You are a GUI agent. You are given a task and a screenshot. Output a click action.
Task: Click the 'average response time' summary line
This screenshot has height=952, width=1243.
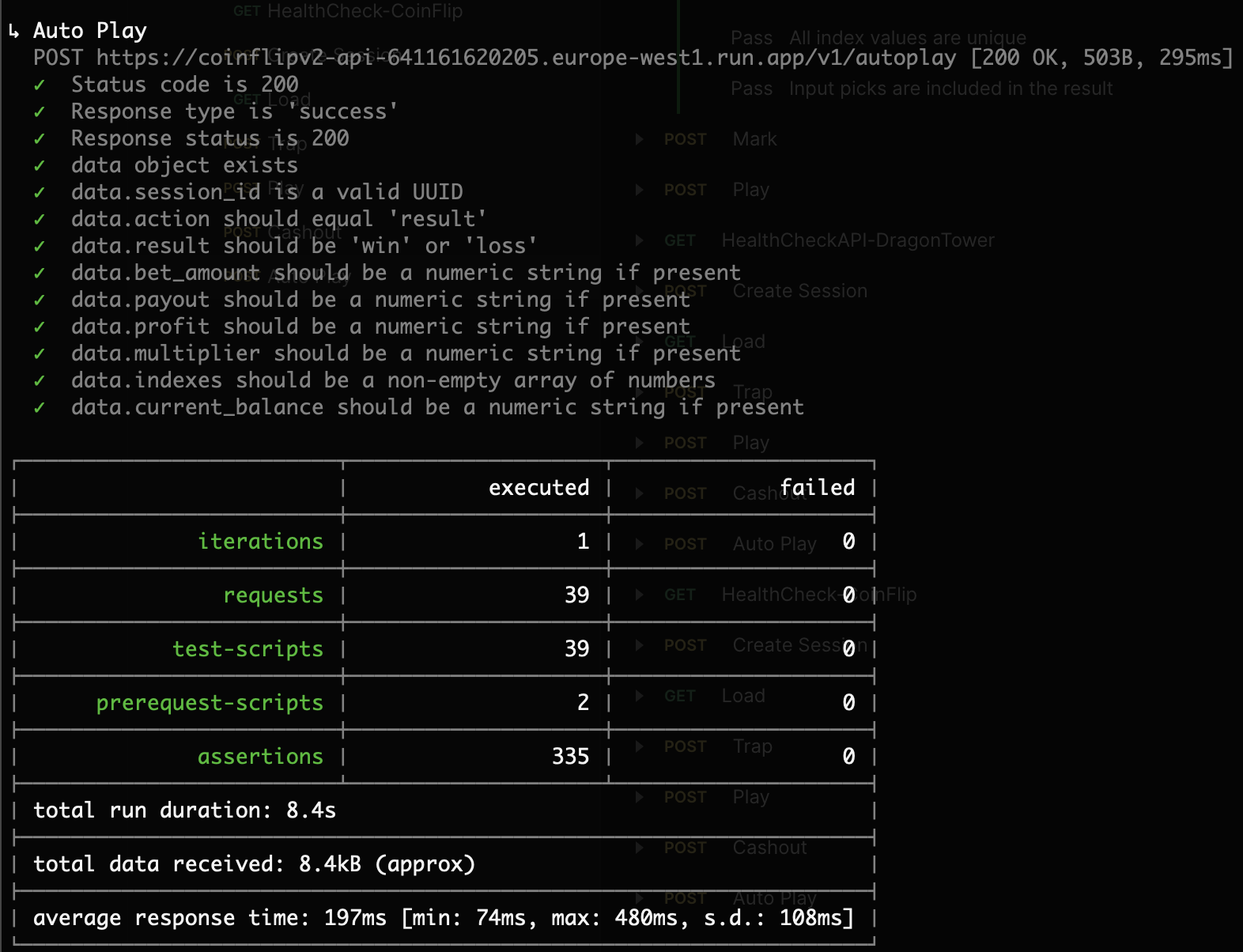(x=443, y=918)
